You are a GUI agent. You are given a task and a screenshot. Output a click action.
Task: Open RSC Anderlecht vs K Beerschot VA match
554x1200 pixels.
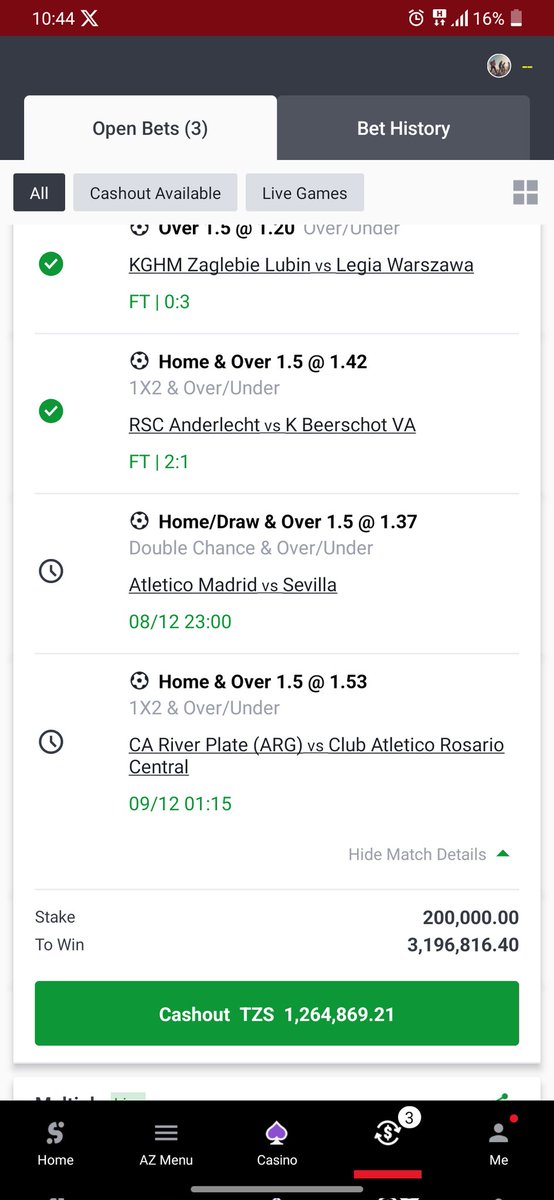tap(272, 425)
